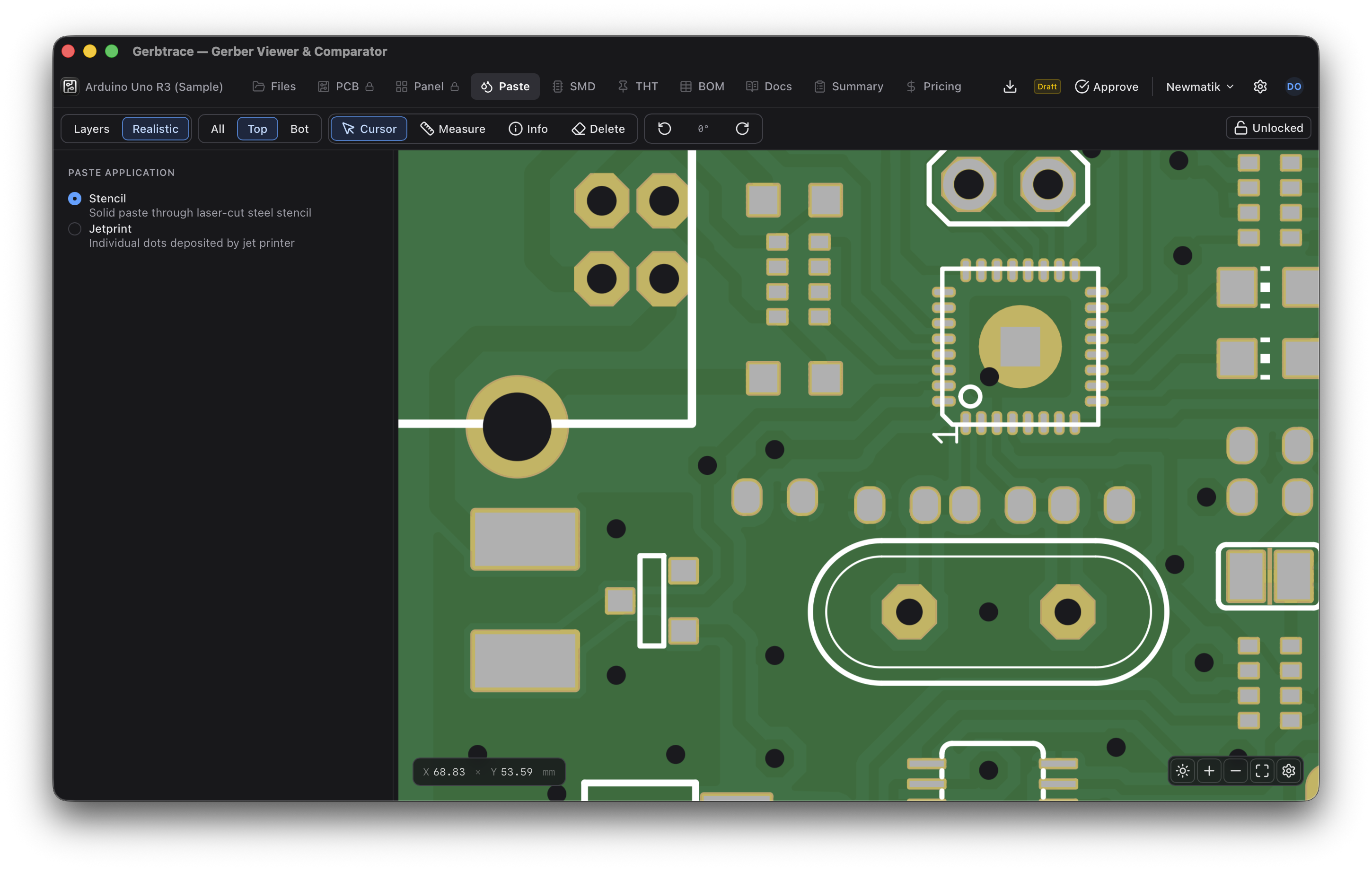Zoom in with the plus icon
The image size is (1372, 871).
click(1209, 771)
